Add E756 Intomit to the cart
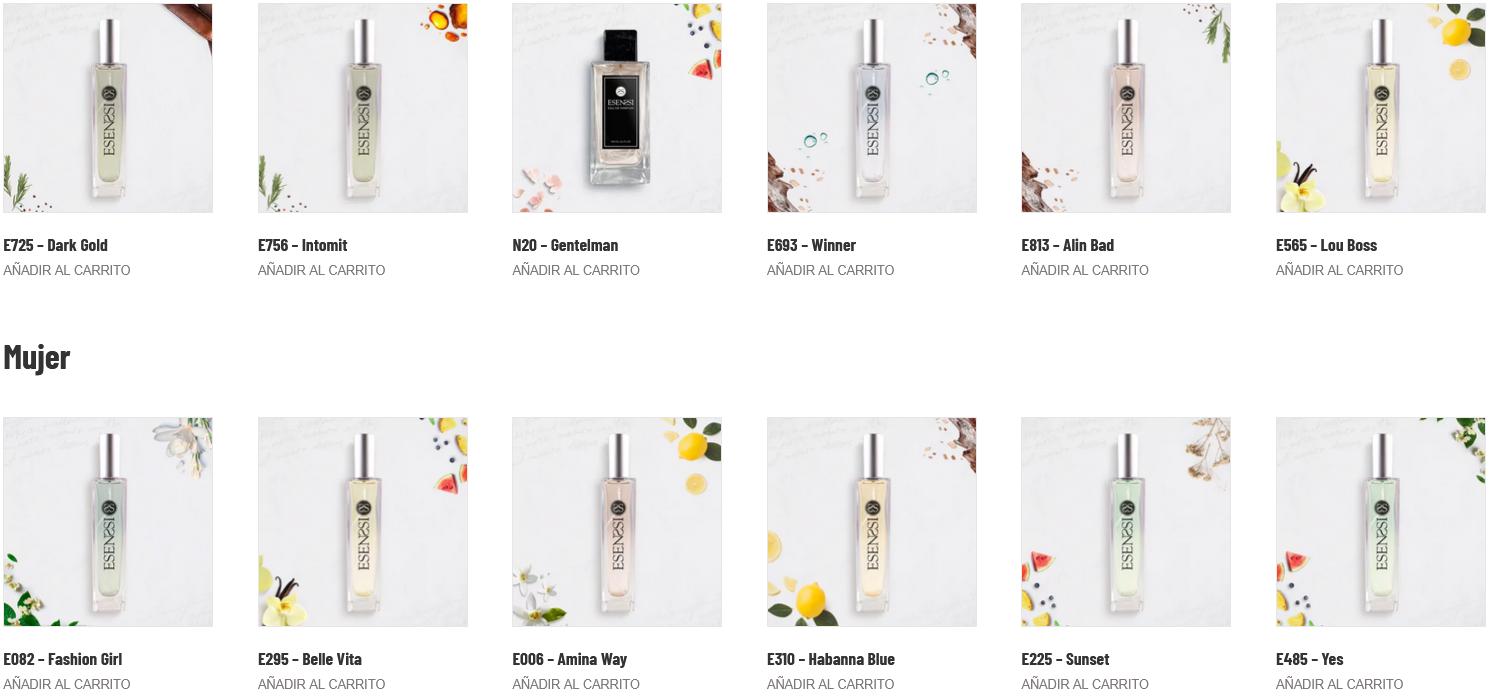 (321, 270)
